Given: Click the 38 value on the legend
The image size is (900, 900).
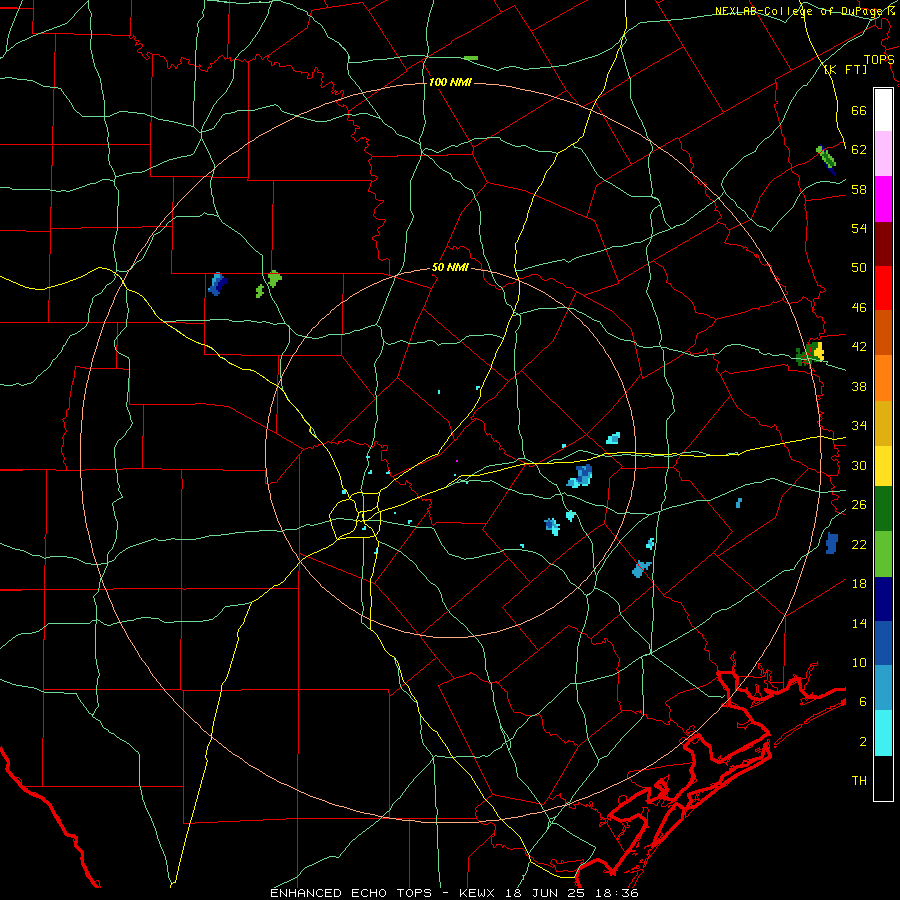Looking at the screenshot, I should pyautogui.click(x=859, y=386).
